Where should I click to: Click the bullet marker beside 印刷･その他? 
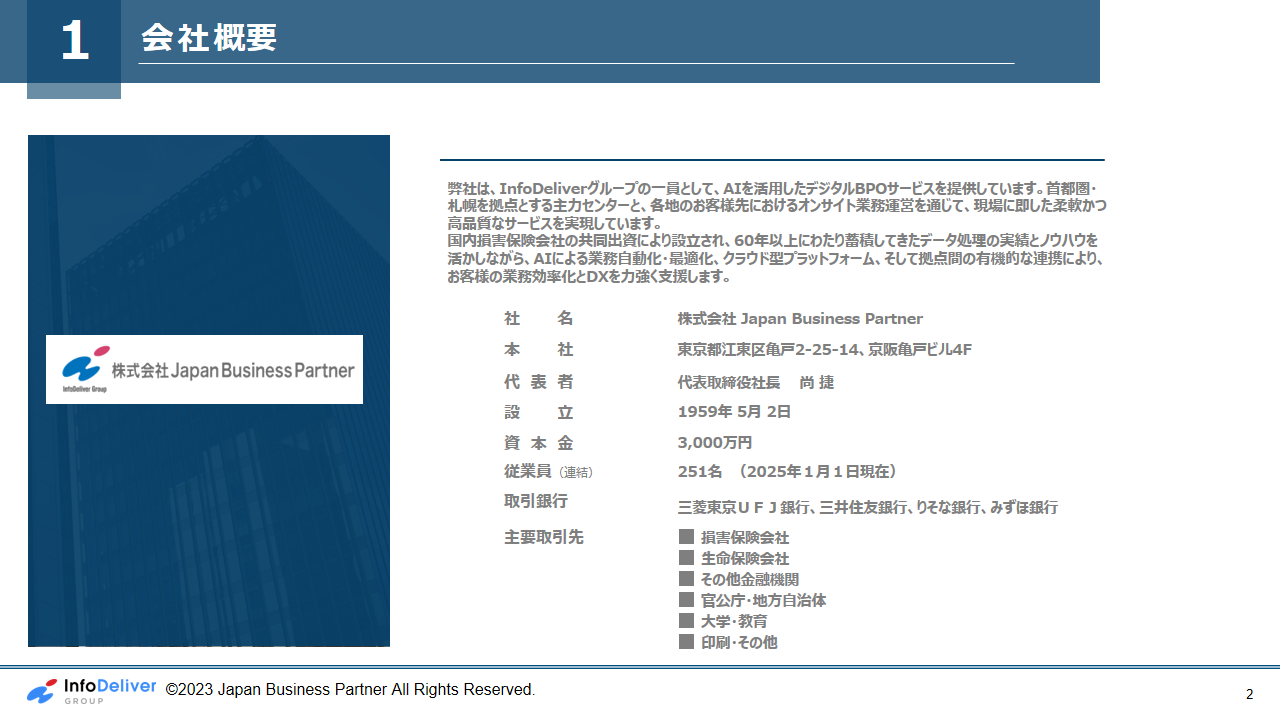pyautogui.click(x=686, y=642)
